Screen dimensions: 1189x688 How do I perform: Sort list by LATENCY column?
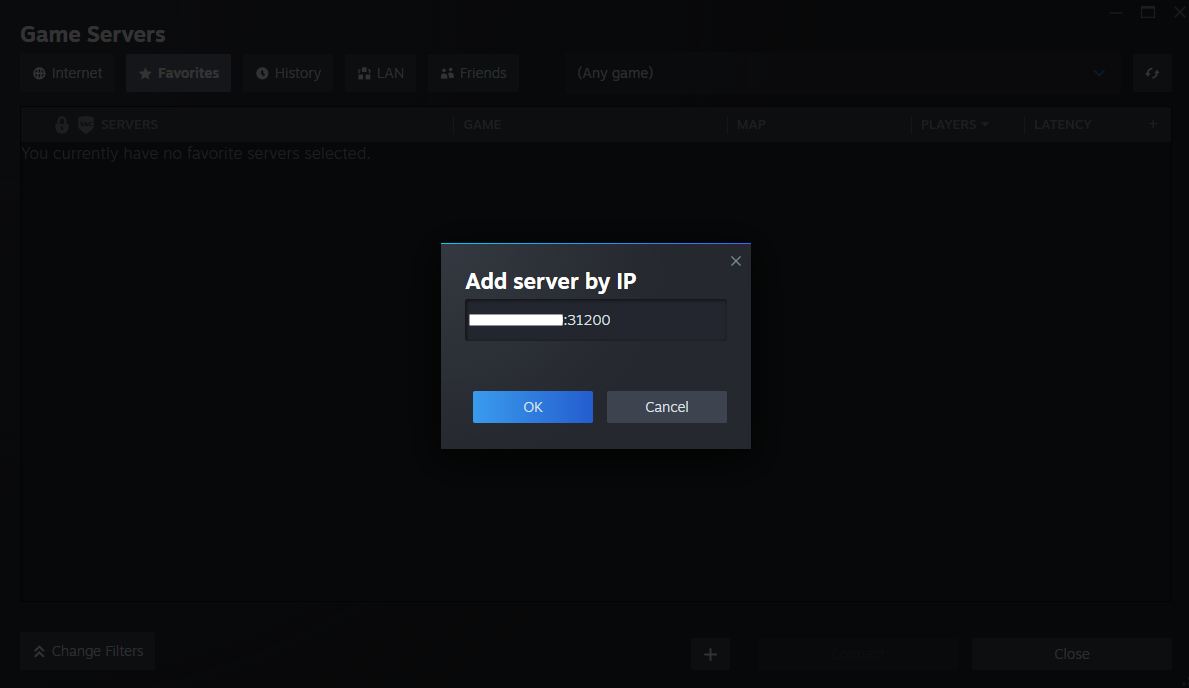point(1062,124)
